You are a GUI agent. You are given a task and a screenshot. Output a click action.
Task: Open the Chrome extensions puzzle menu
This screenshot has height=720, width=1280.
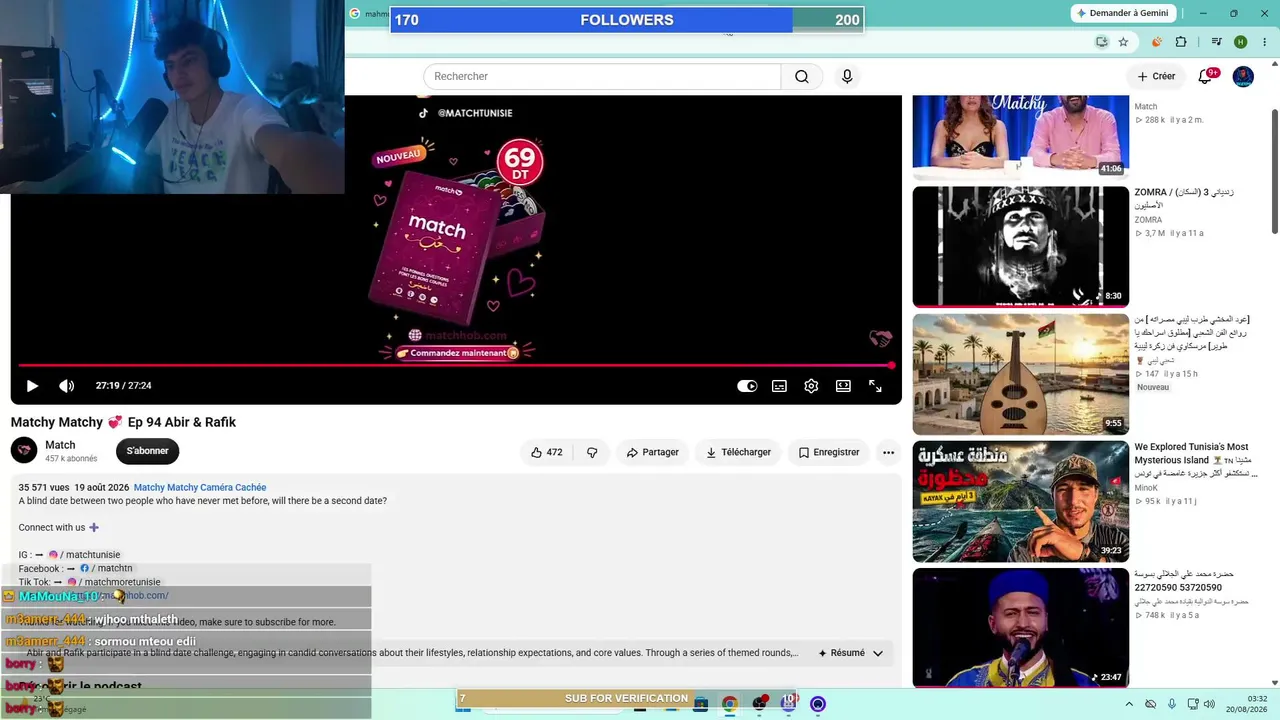pos(1181,42)
